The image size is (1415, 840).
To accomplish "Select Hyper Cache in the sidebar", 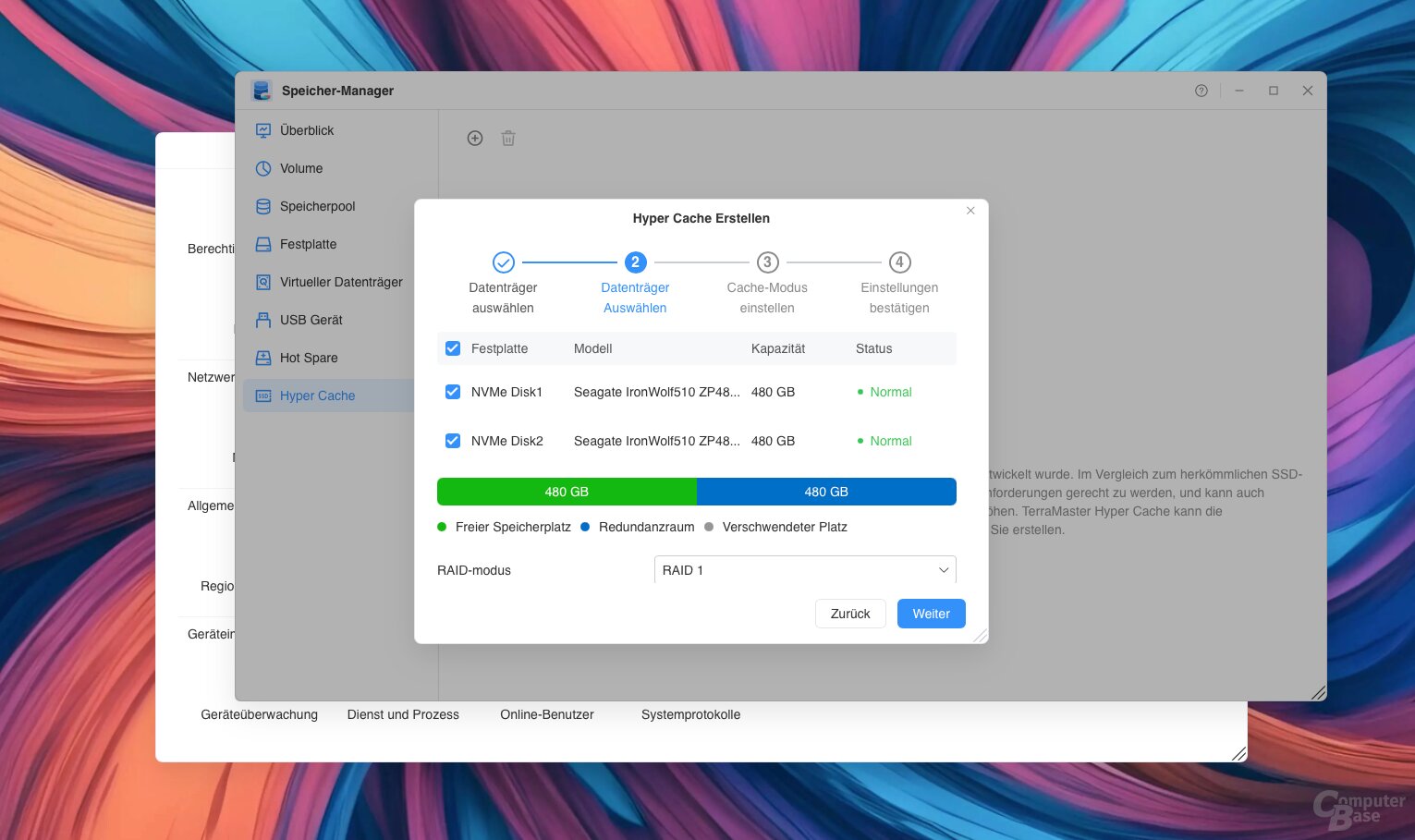I will tap(329, 396).
